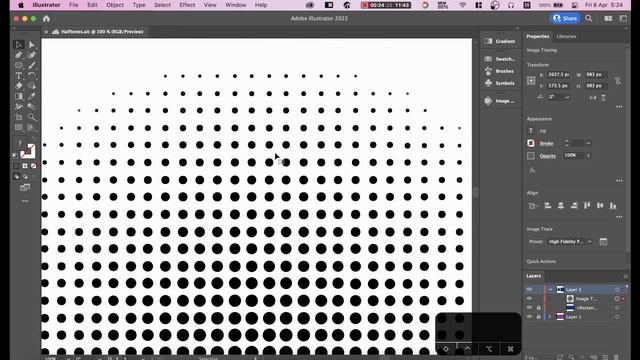Hide the Rectangle sublayer eye icon

coord(529,308)
